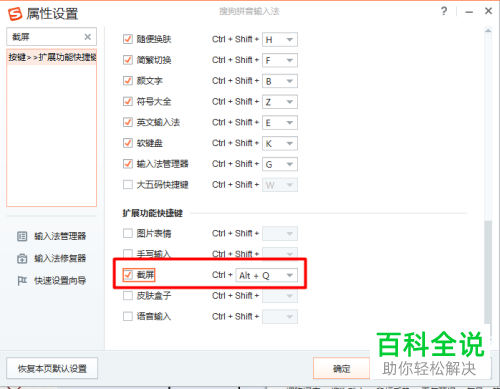This screenshot has height=389, width=500.
Task: Open the 英文输入法 key dropdown showing E
Action: tap(280, 123)
